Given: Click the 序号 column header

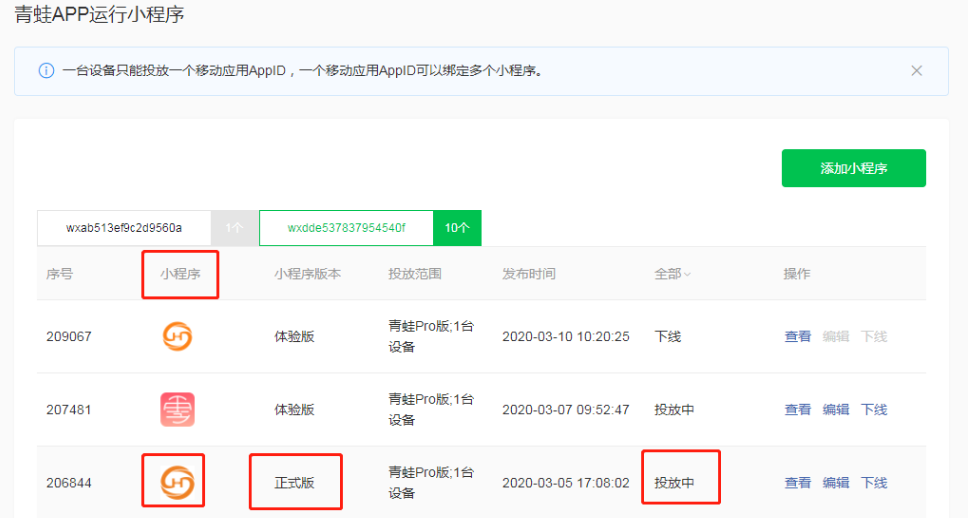Looking at the screenshot, I should tap(59, 274).
